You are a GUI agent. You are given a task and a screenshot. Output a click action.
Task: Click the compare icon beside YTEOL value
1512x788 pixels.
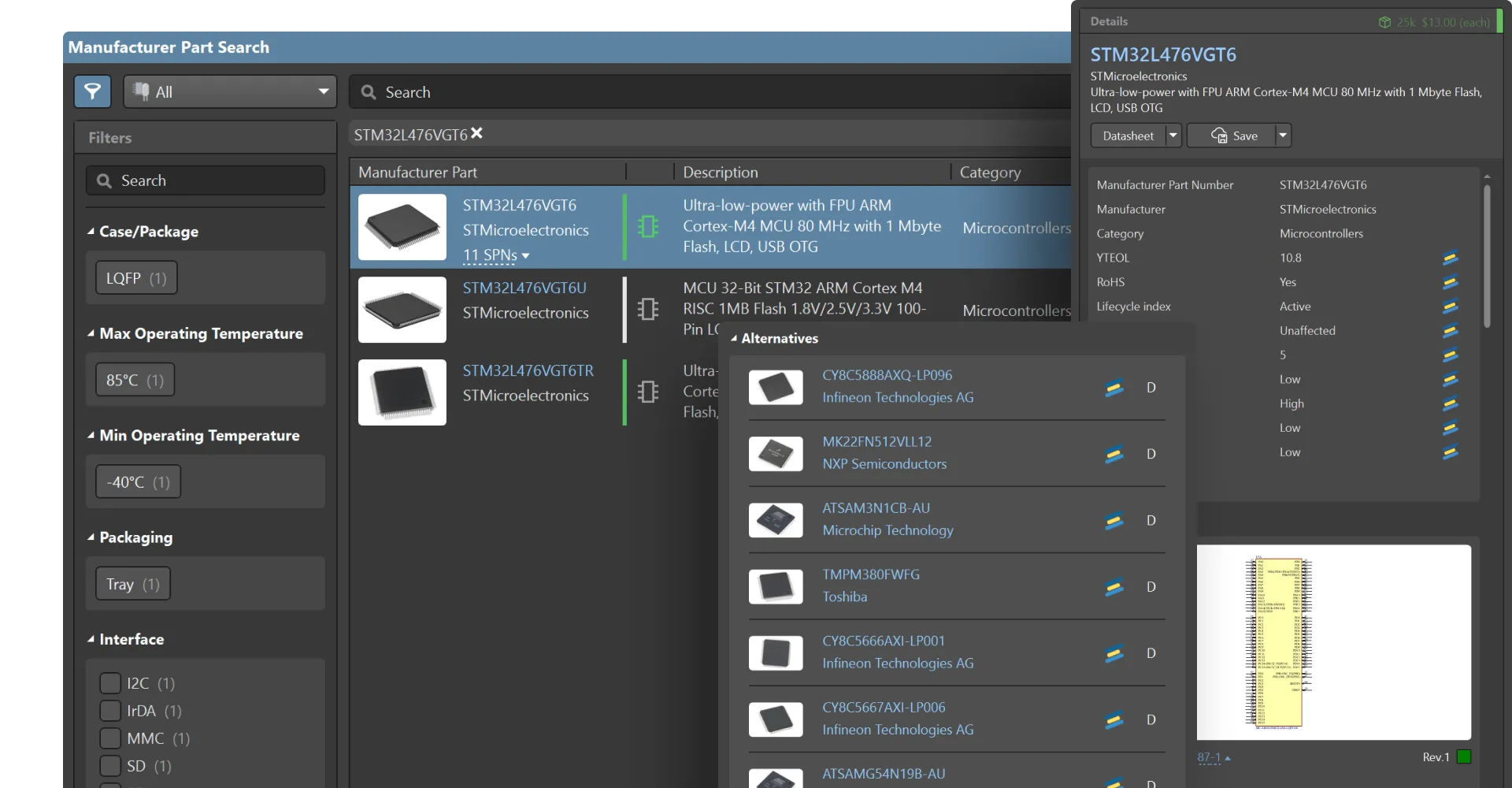click(1450, 258)
